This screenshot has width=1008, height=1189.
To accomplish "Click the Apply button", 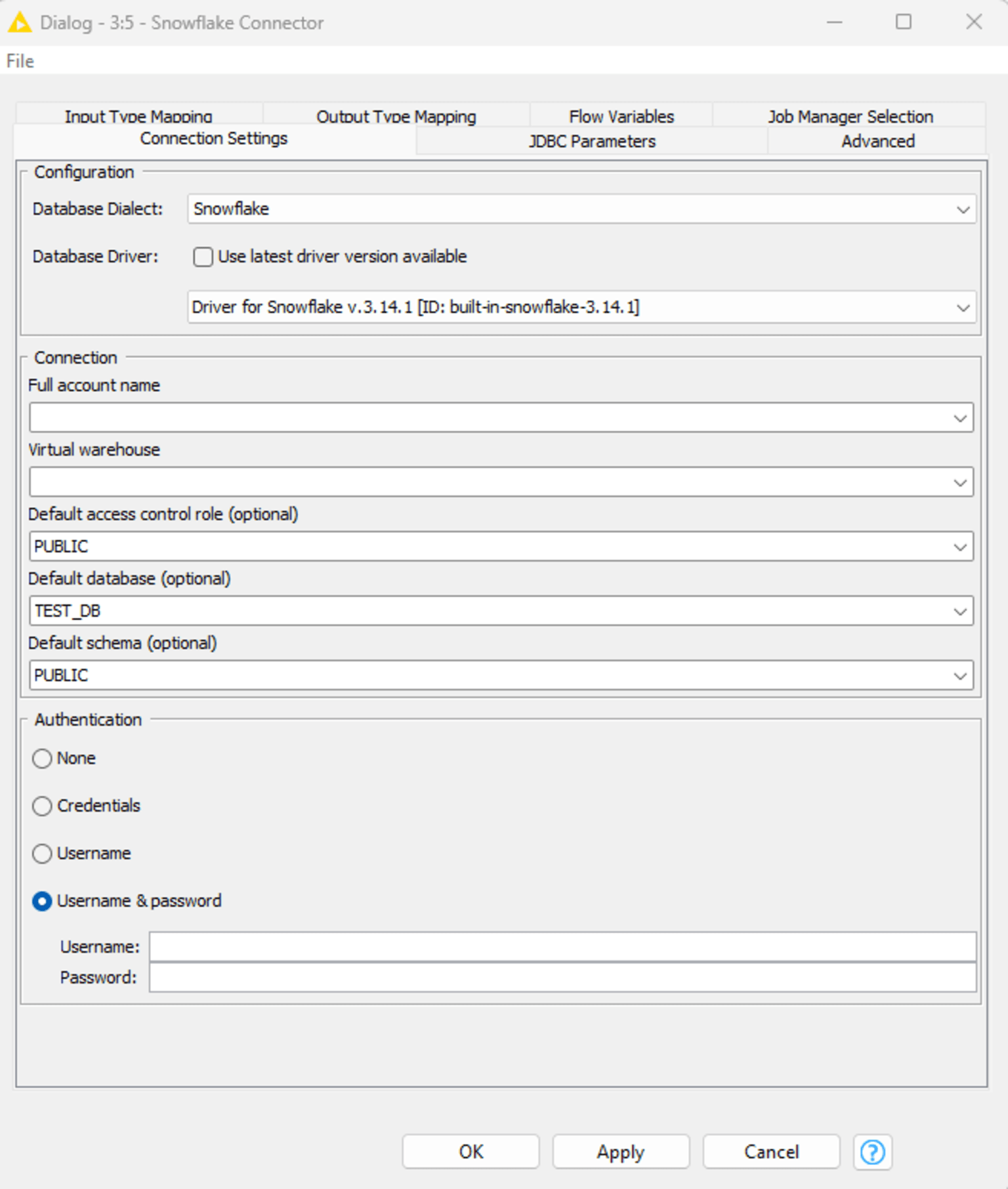I will pos(621,1152).
